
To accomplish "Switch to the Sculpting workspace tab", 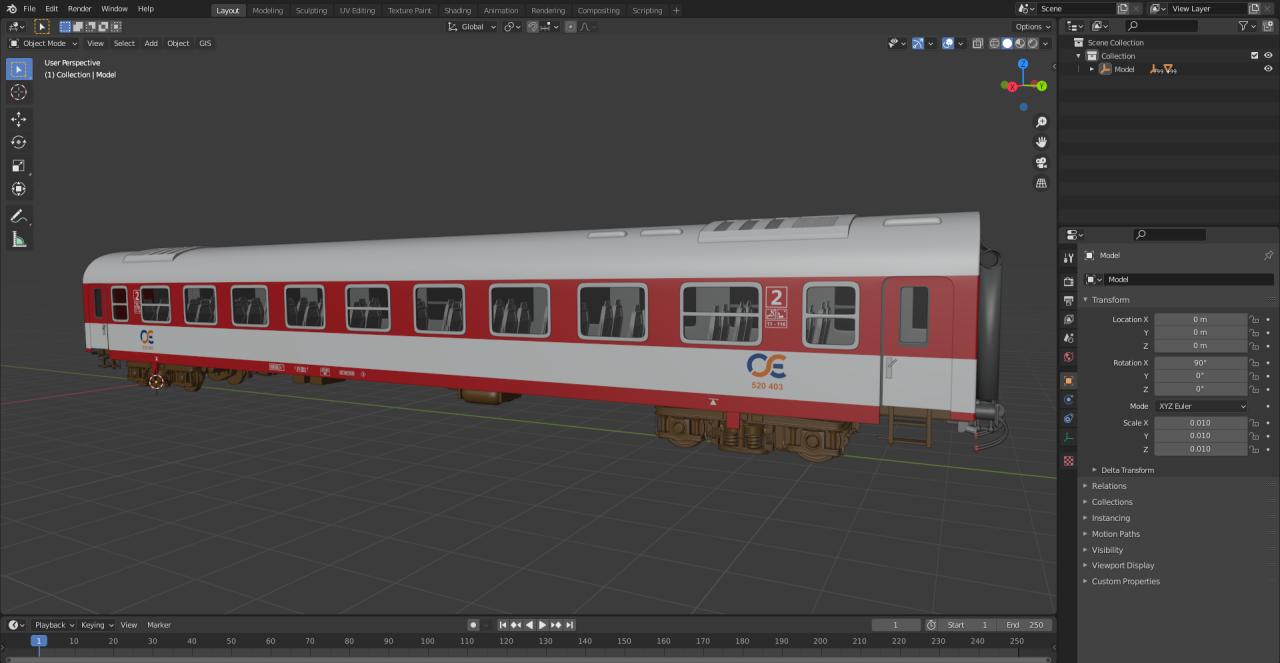I will click(x=310, y=10).
